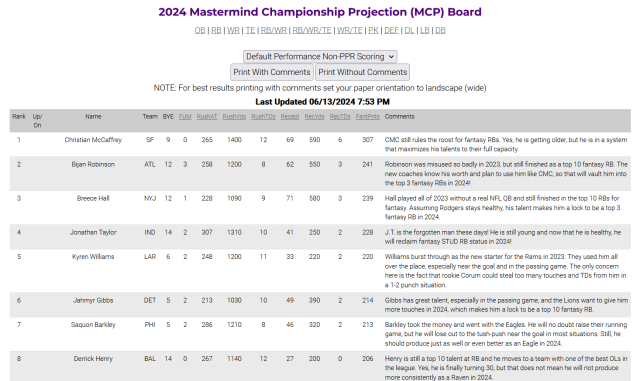Sort by the RecYds column header
The height and width of the screenshot is (381, 640).
coord(314,117)
